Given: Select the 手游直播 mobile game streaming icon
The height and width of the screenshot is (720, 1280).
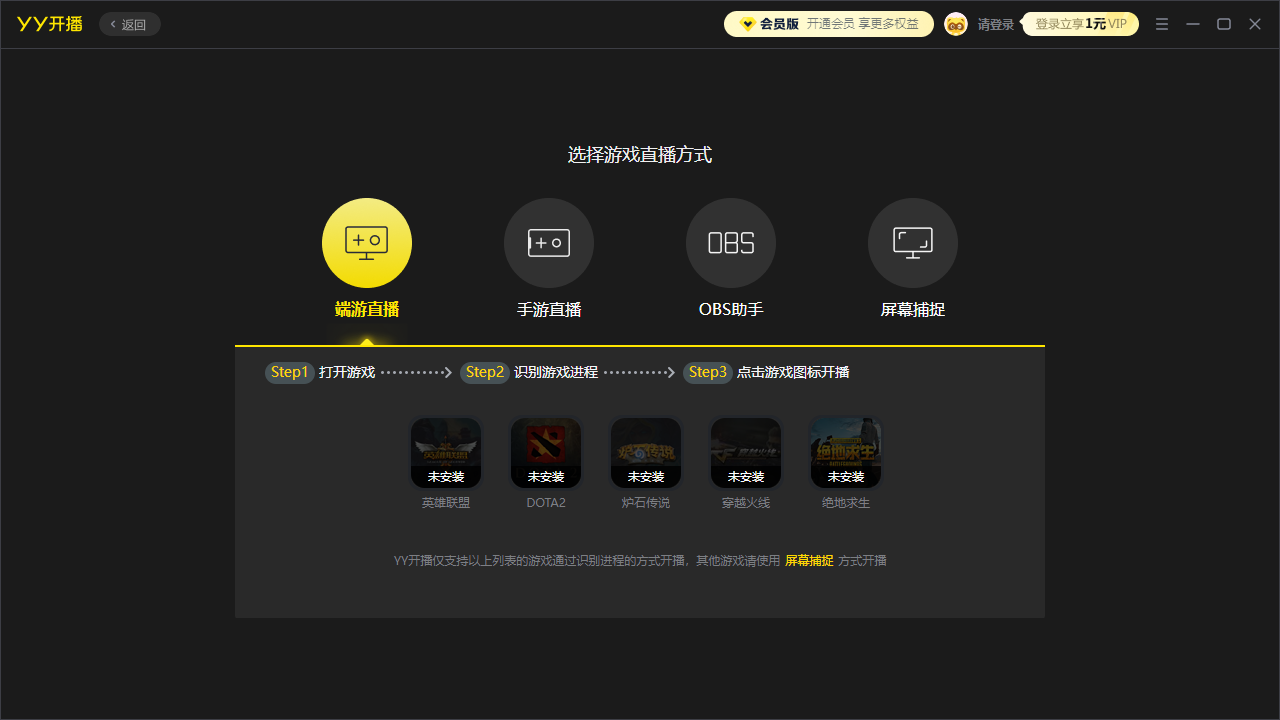Looking at the screenshot, I should point(549,243).
